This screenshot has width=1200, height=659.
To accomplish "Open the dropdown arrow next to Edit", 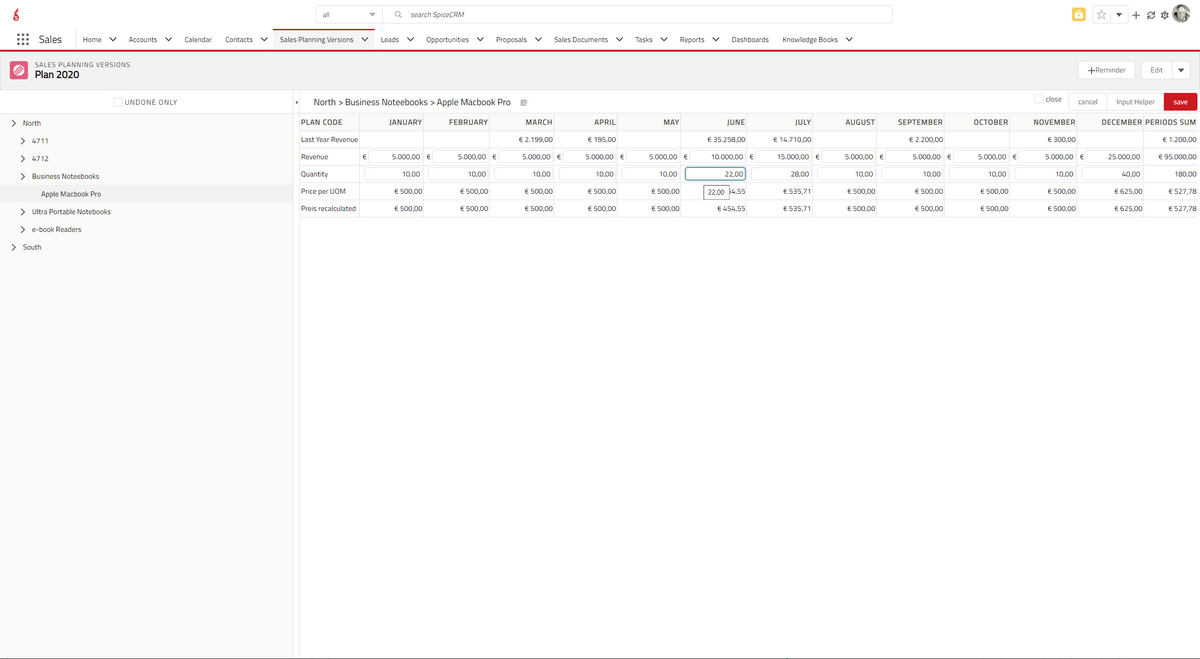I will 1180,70.
